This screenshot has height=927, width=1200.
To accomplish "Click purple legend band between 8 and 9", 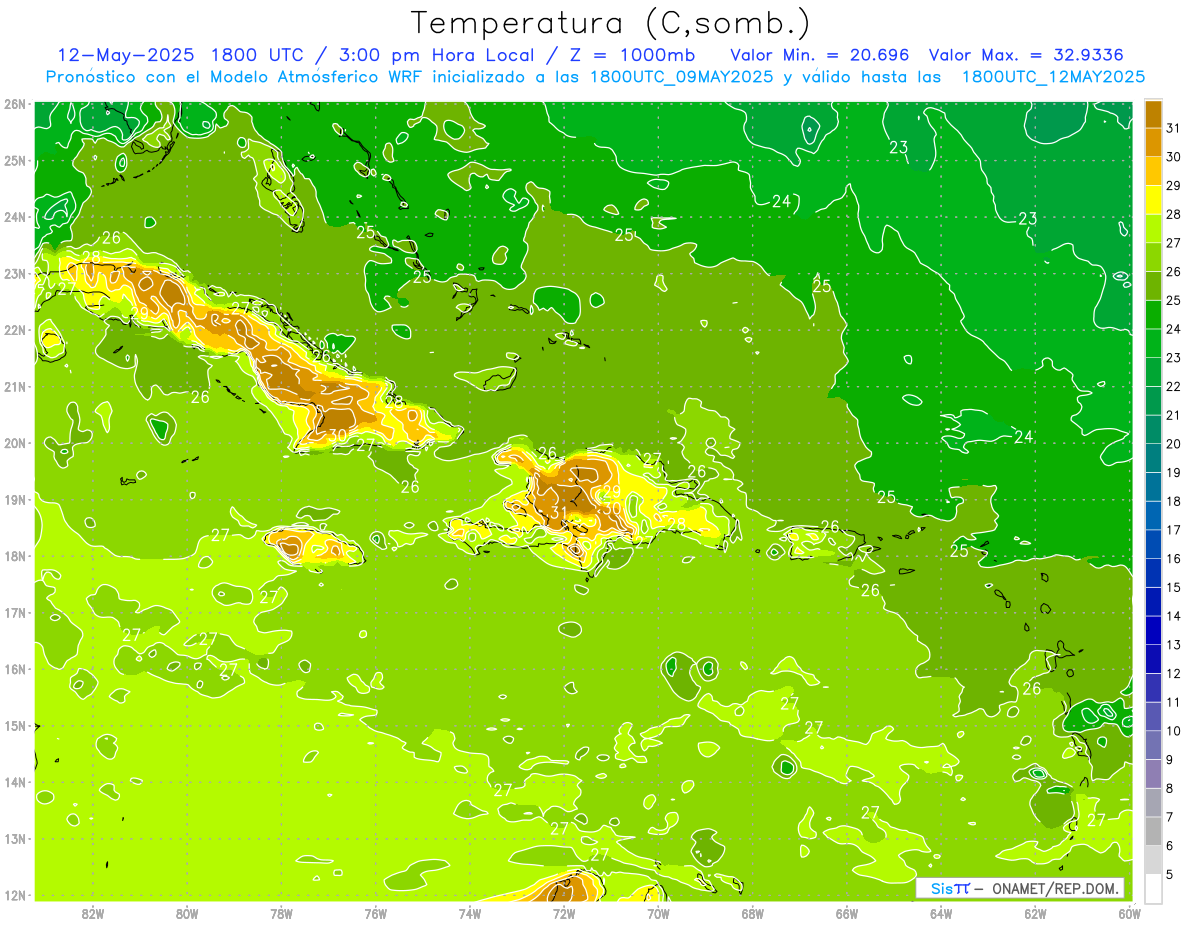I will [1153, 774].
